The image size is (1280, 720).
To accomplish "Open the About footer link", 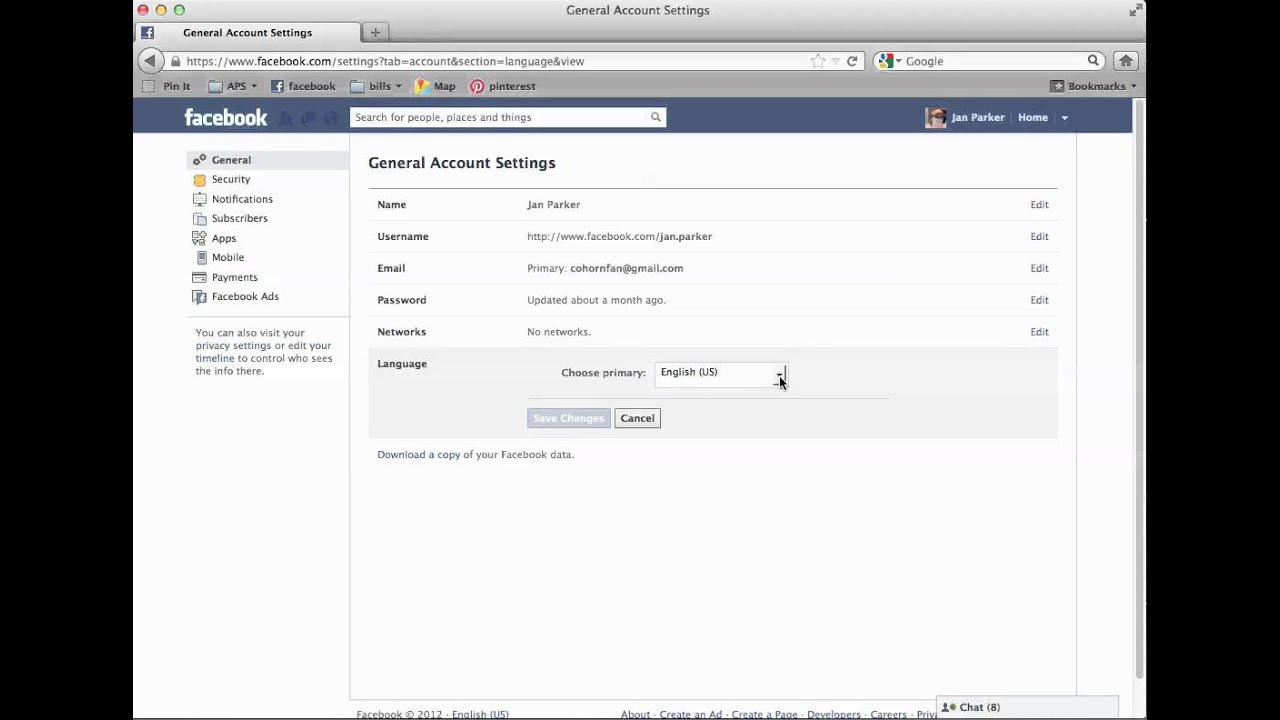I will tap(635, 715).
